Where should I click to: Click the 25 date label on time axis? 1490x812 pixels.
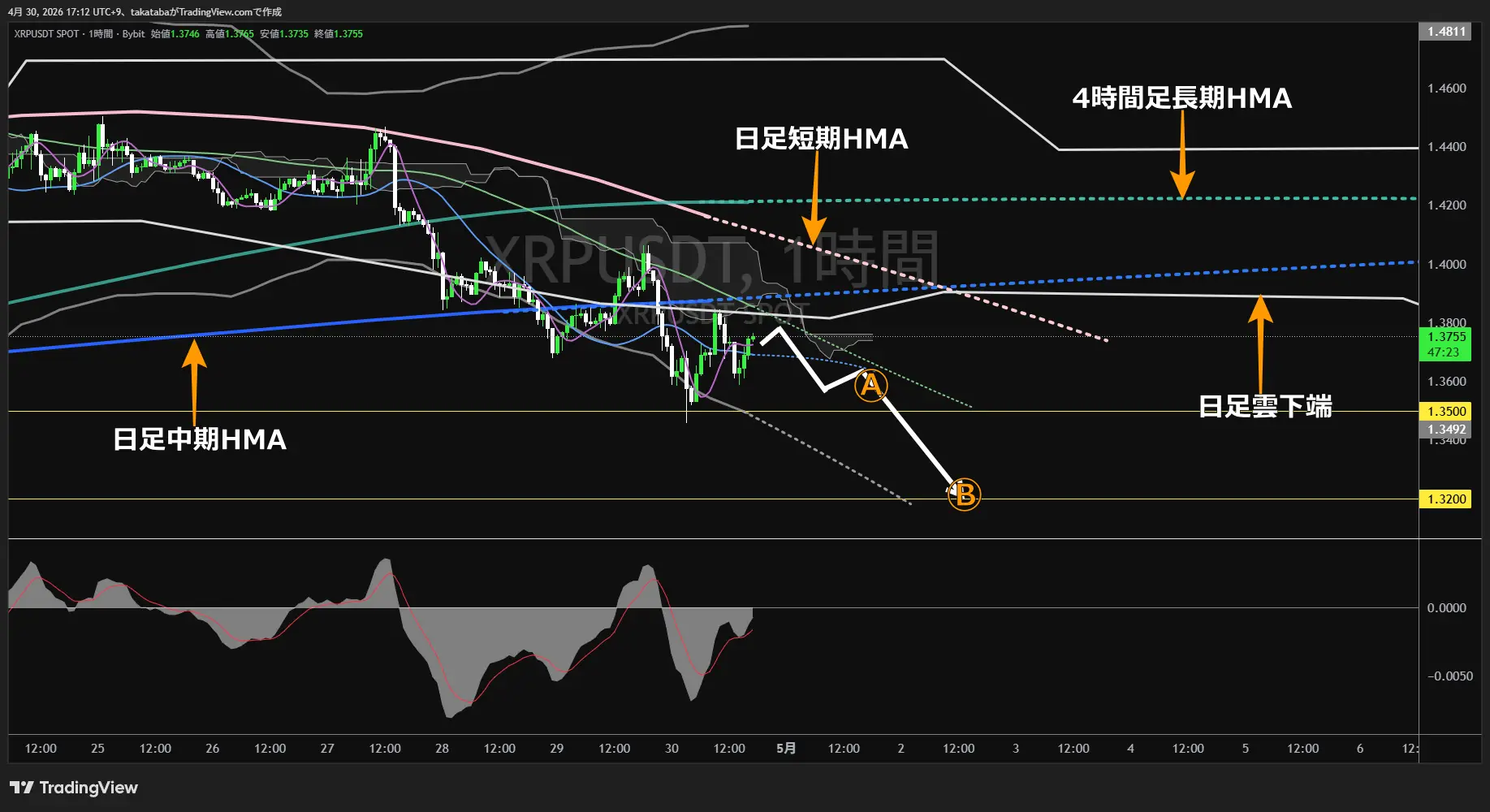pos(97,749)
